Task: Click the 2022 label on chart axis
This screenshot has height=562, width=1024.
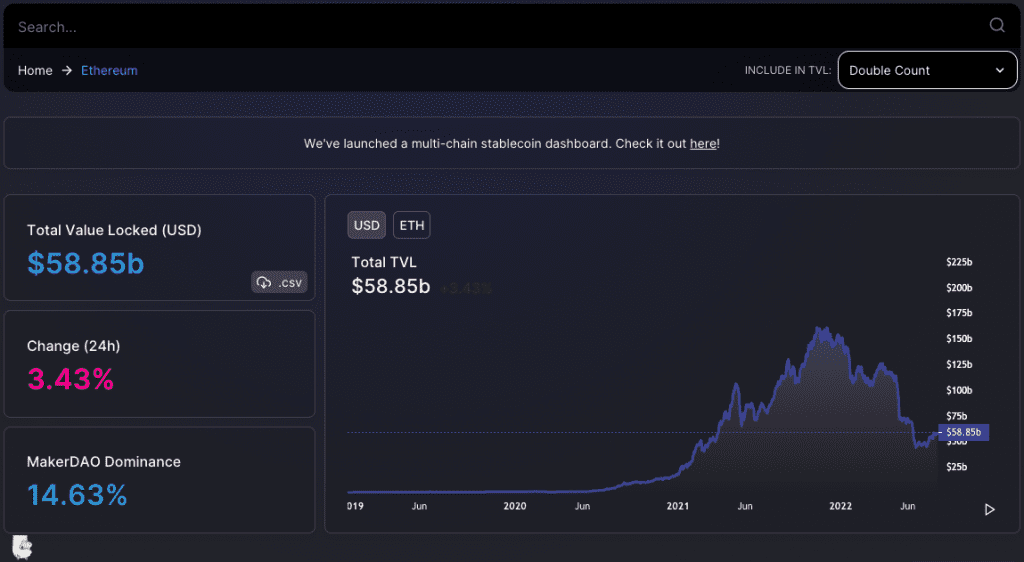Action: (840, 506)
